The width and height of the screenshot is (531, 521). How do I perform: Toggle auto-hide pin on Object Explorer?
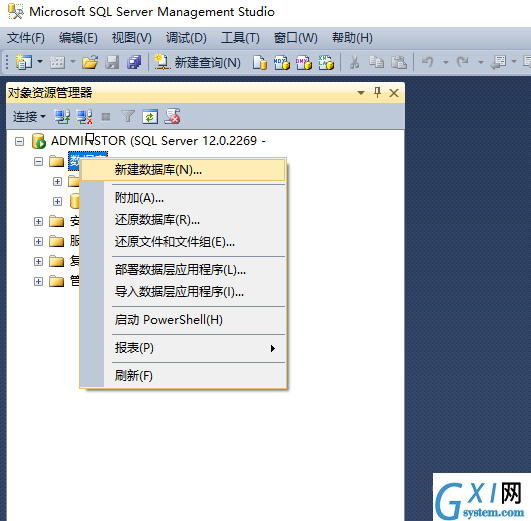point(377,92)
